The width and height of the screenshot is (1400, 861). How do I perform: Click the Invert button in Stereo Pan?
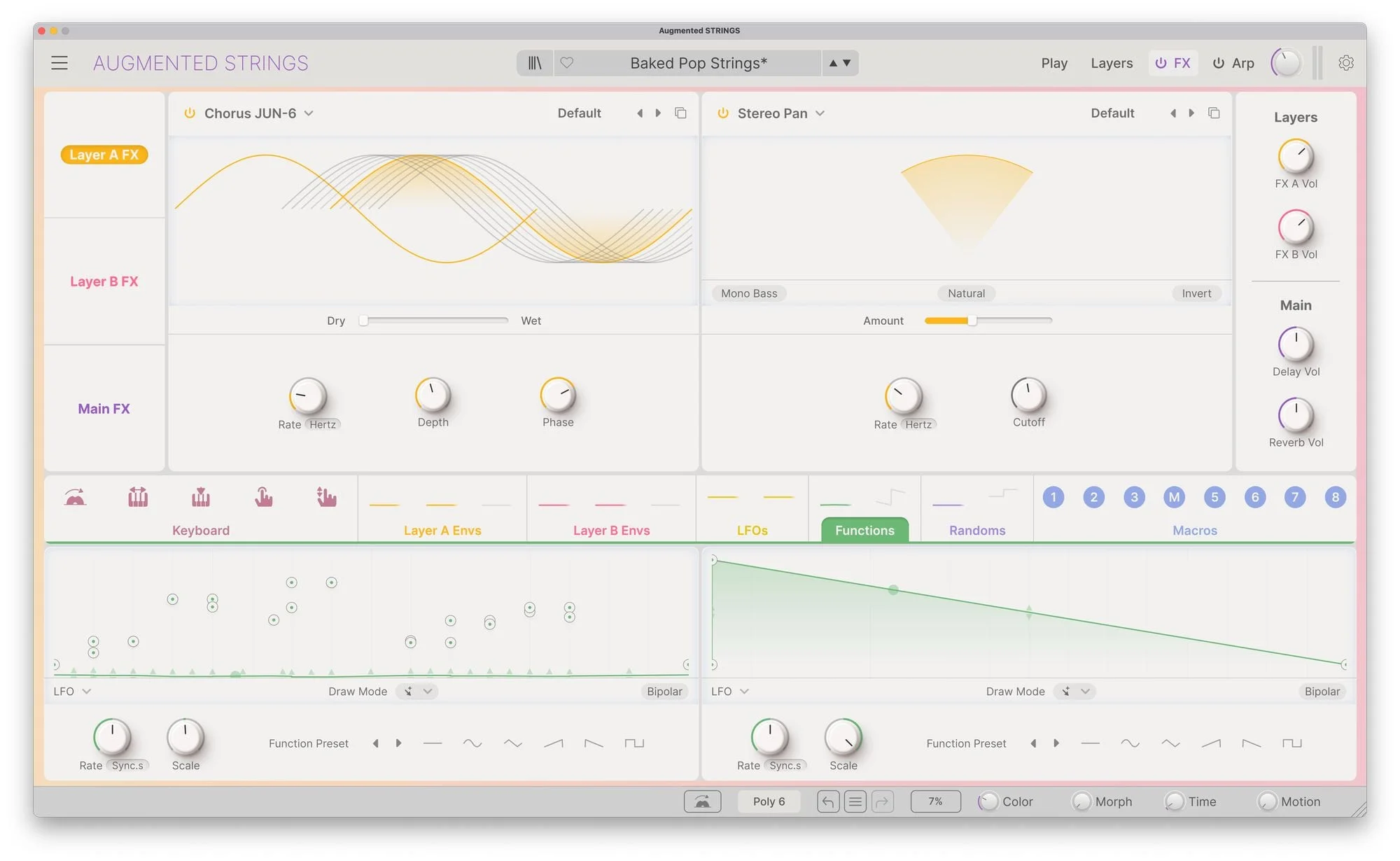click(1196, 293)
